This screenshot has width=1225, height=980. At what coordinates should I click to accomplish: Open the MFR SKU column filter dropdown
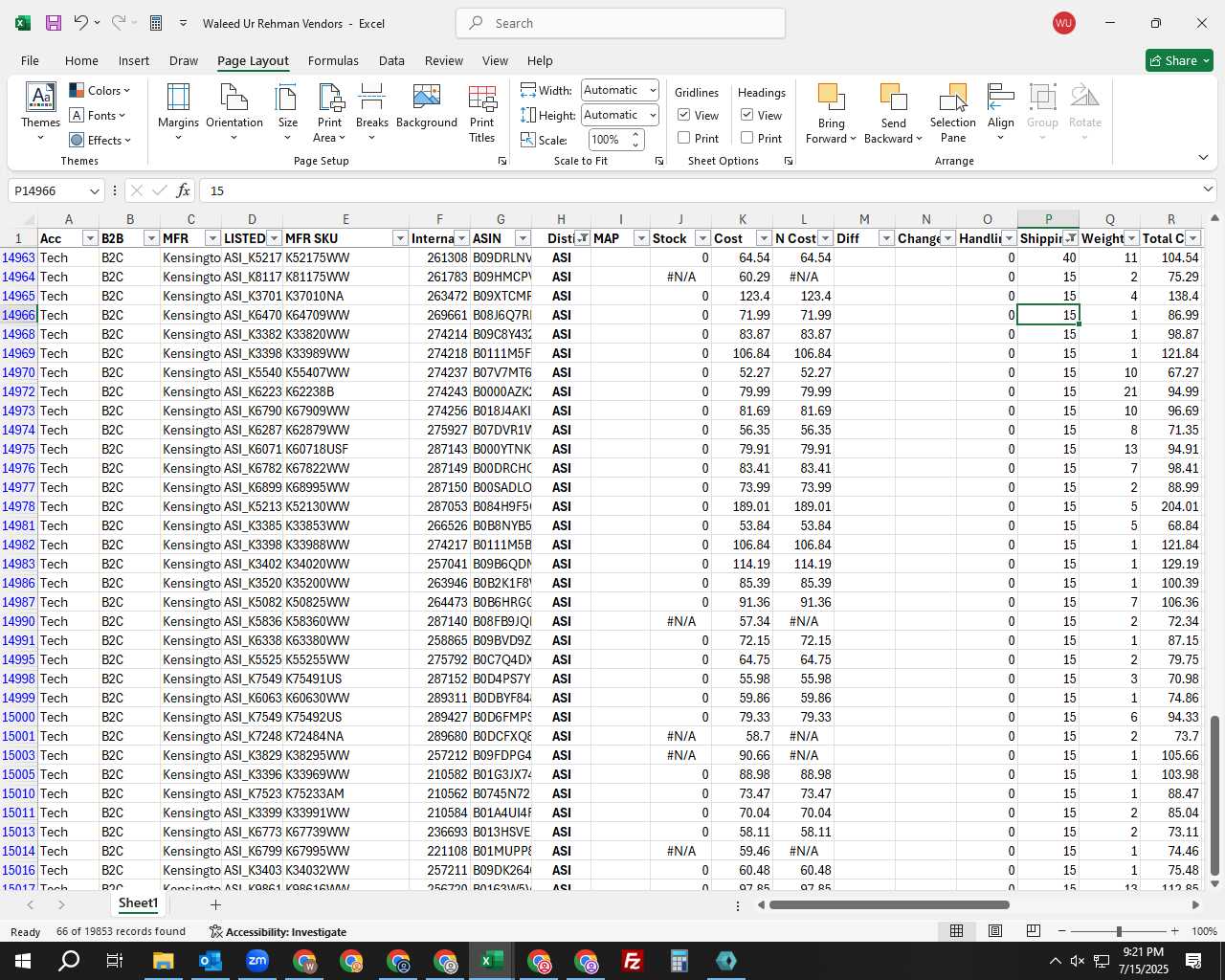pyautogui.click(x=400, y=238)
